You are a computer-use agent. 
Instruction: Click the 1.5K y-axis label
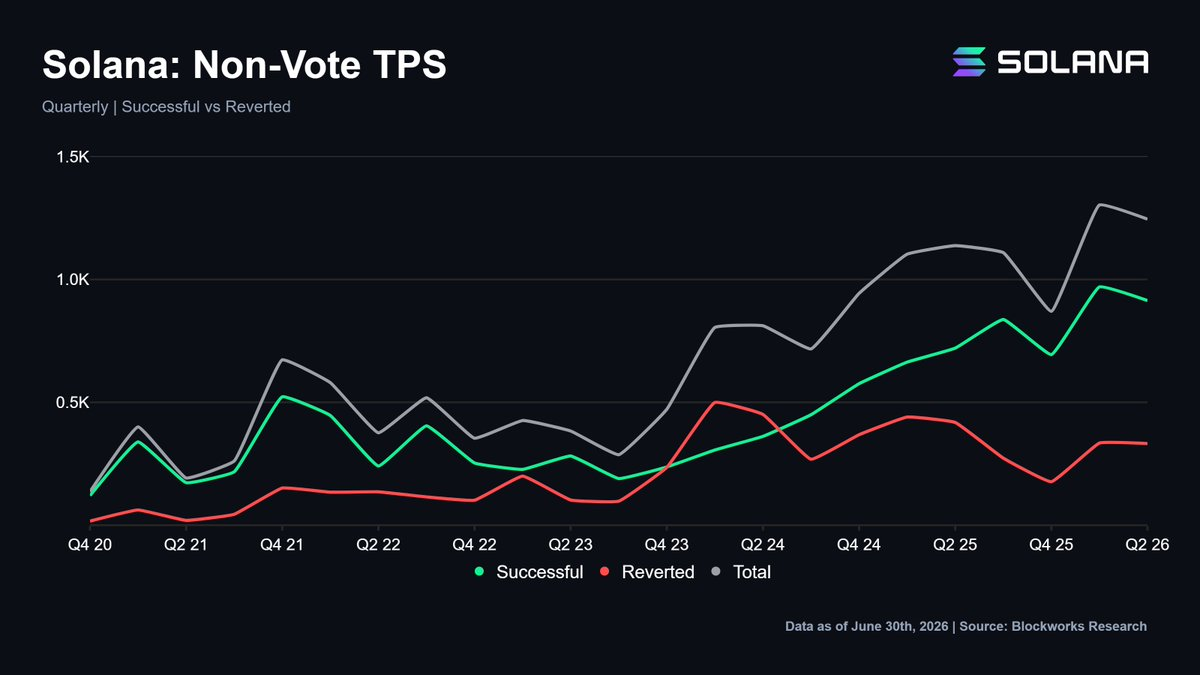[72, 157]
